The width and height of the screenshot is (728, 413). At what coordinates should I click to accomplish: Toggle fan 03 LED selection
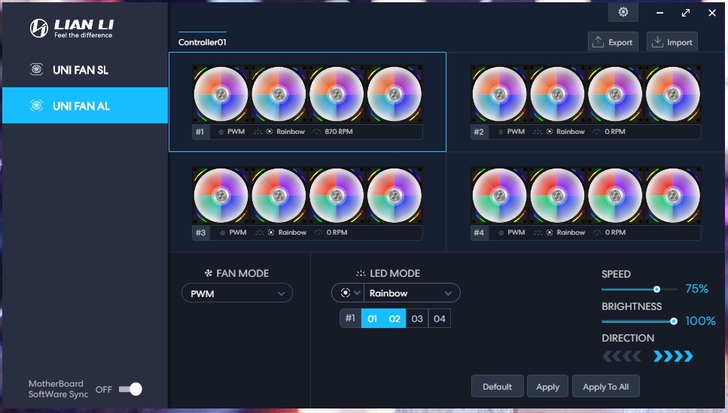coord(417,318)
